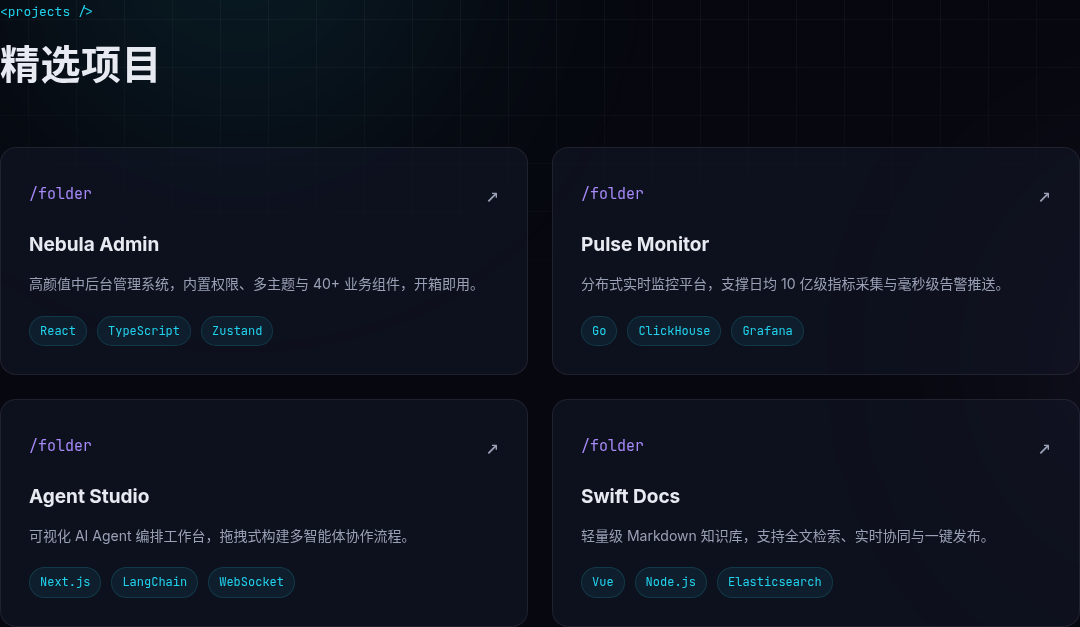Click the <projects /> section label
1080x627 pixels.
pyautogui.click(x=46, y=12)
